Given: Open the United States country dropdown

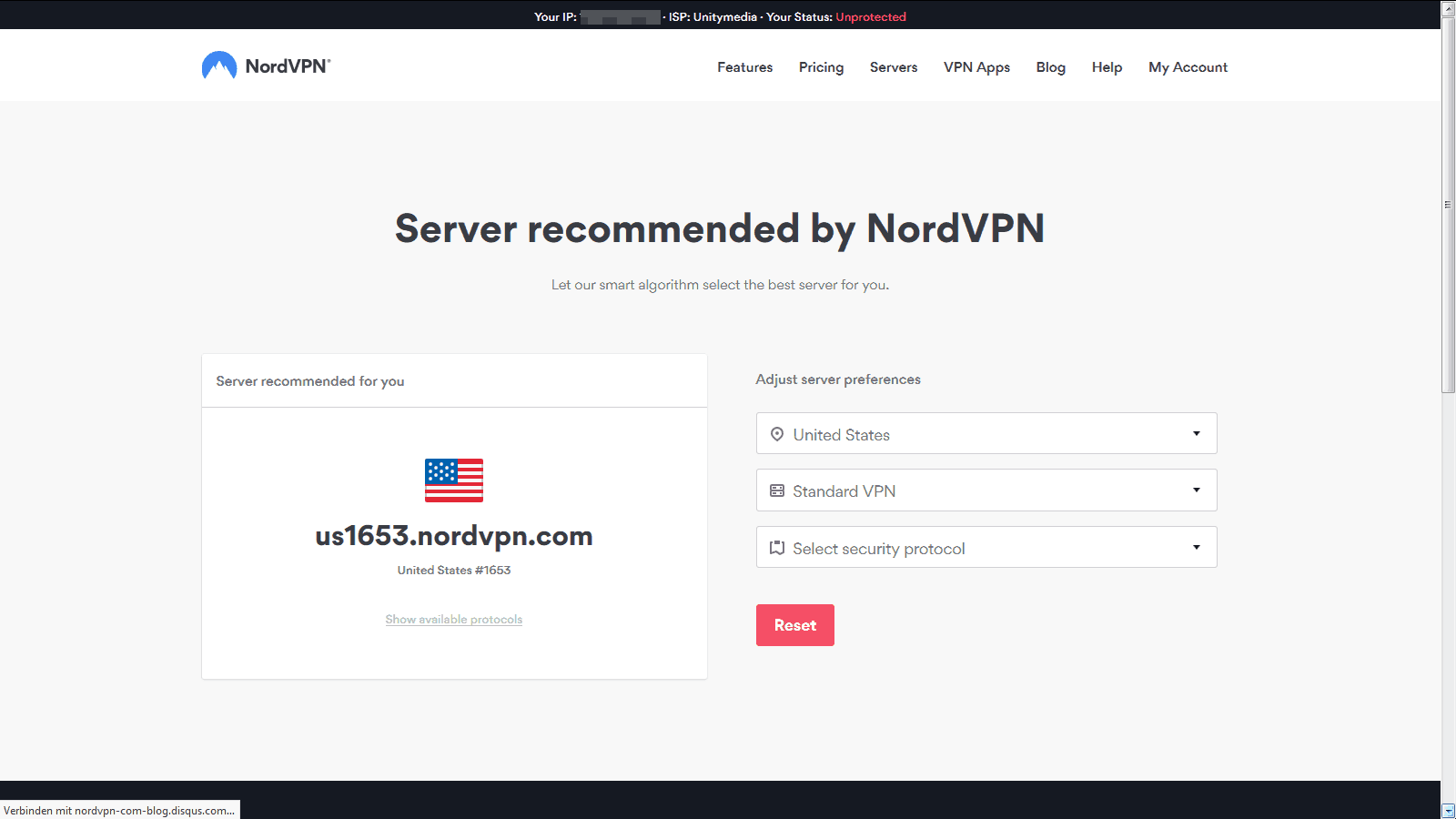Looking at the screenshot, I should click(986, 433).
